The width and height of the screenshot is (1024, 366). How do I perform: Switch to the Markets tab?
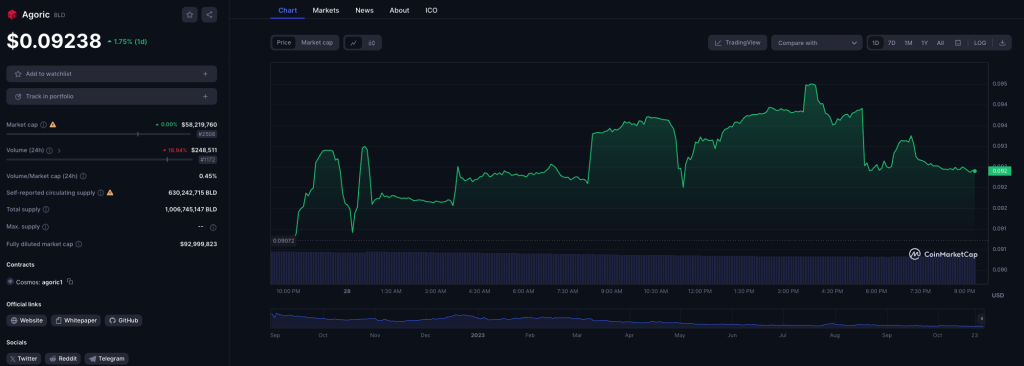click(326, 10)
